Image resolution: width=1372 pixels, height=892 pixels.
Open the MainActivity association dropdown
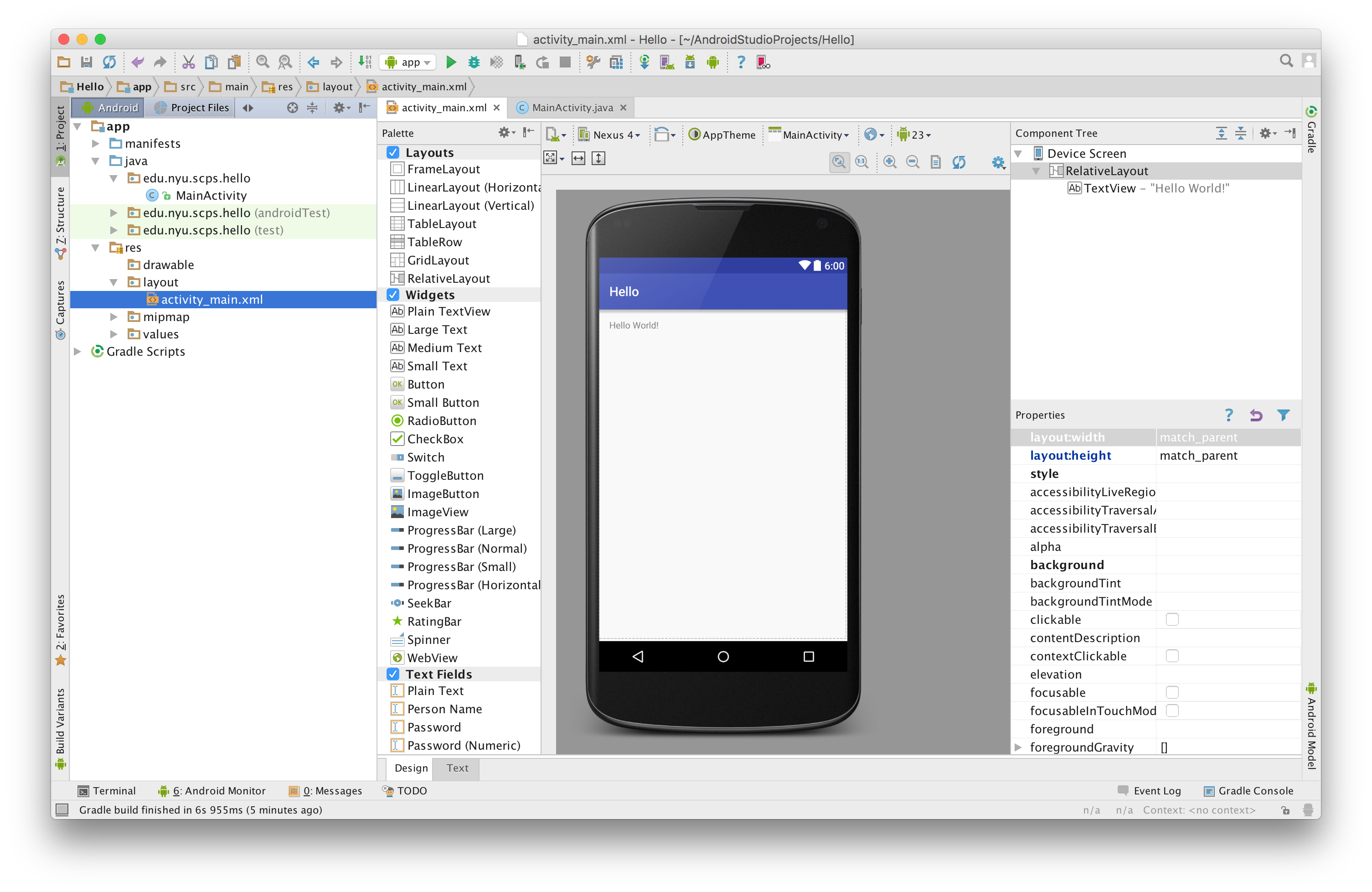809,135
